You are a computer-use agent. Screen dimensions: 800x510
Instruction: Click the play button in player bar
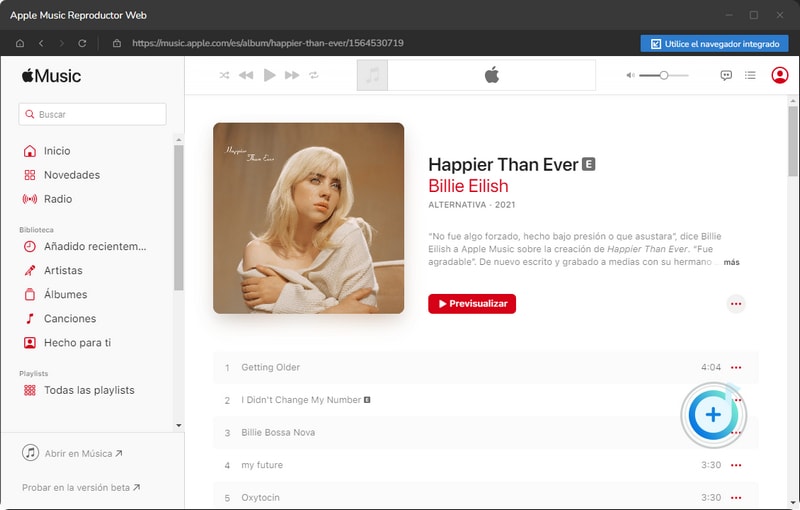coord(269,75)
